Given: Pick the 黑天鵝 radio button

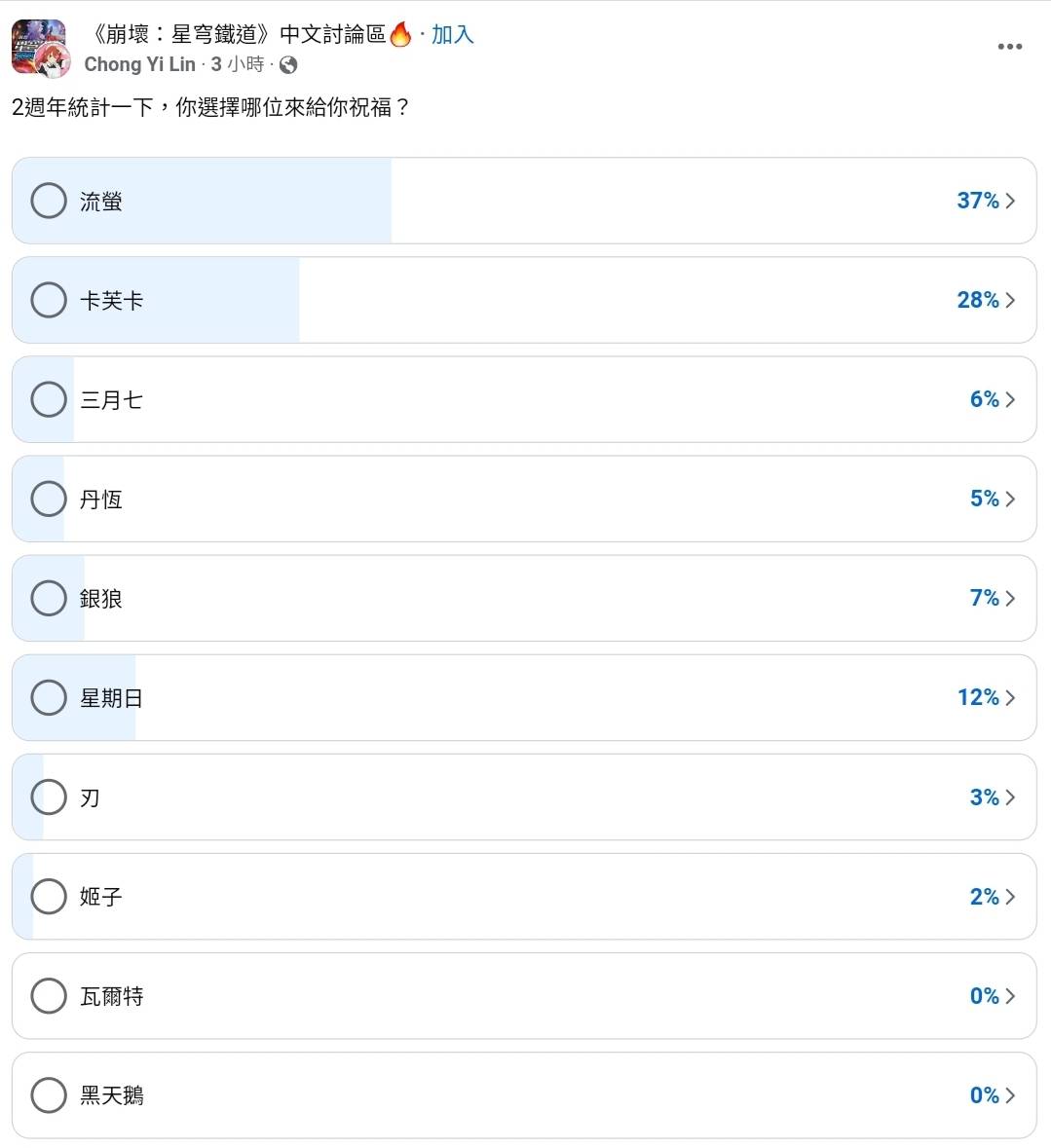Looking at the screenshot, I should [49, 1094].
